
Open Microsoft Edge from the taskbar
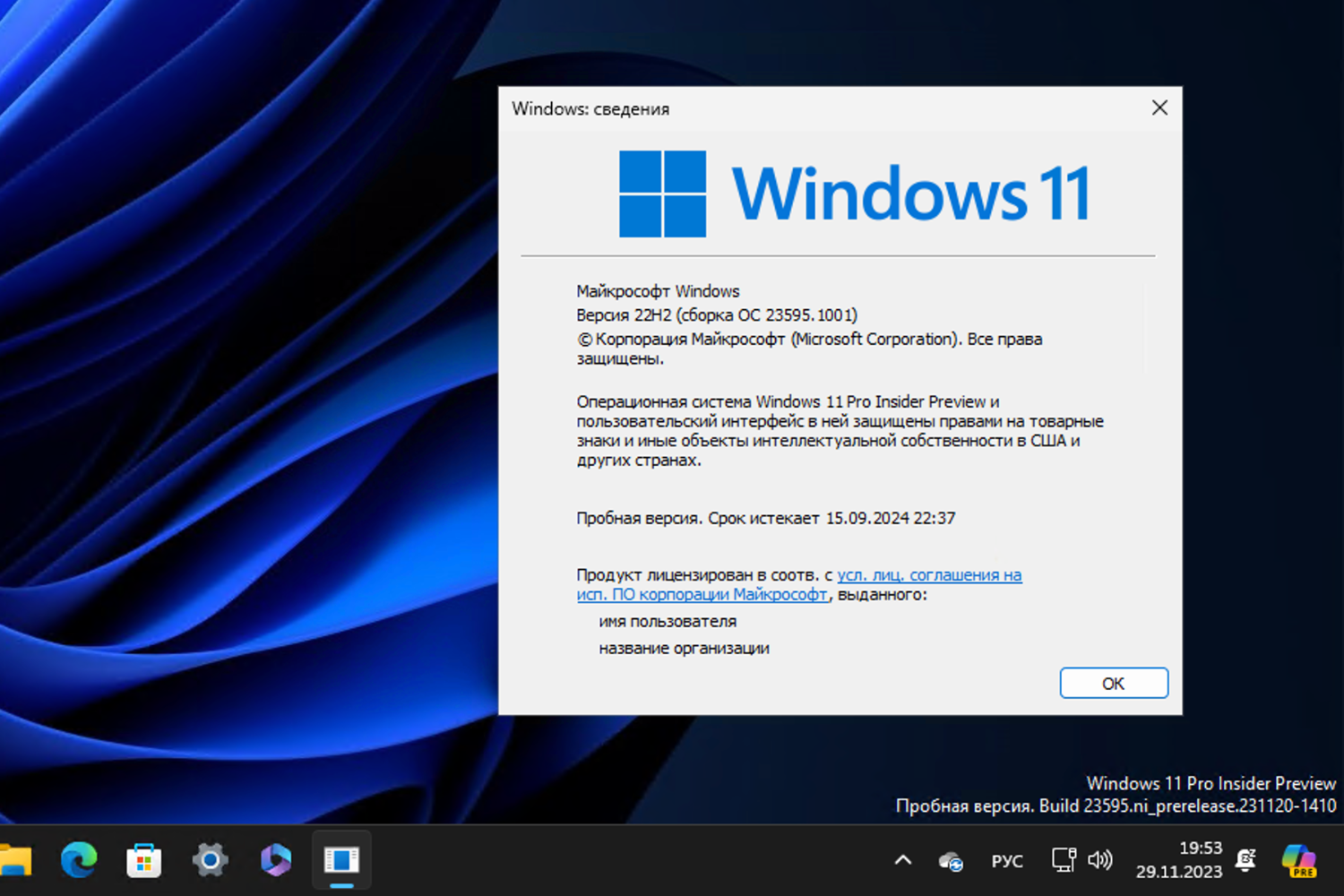tap(79, 860)
